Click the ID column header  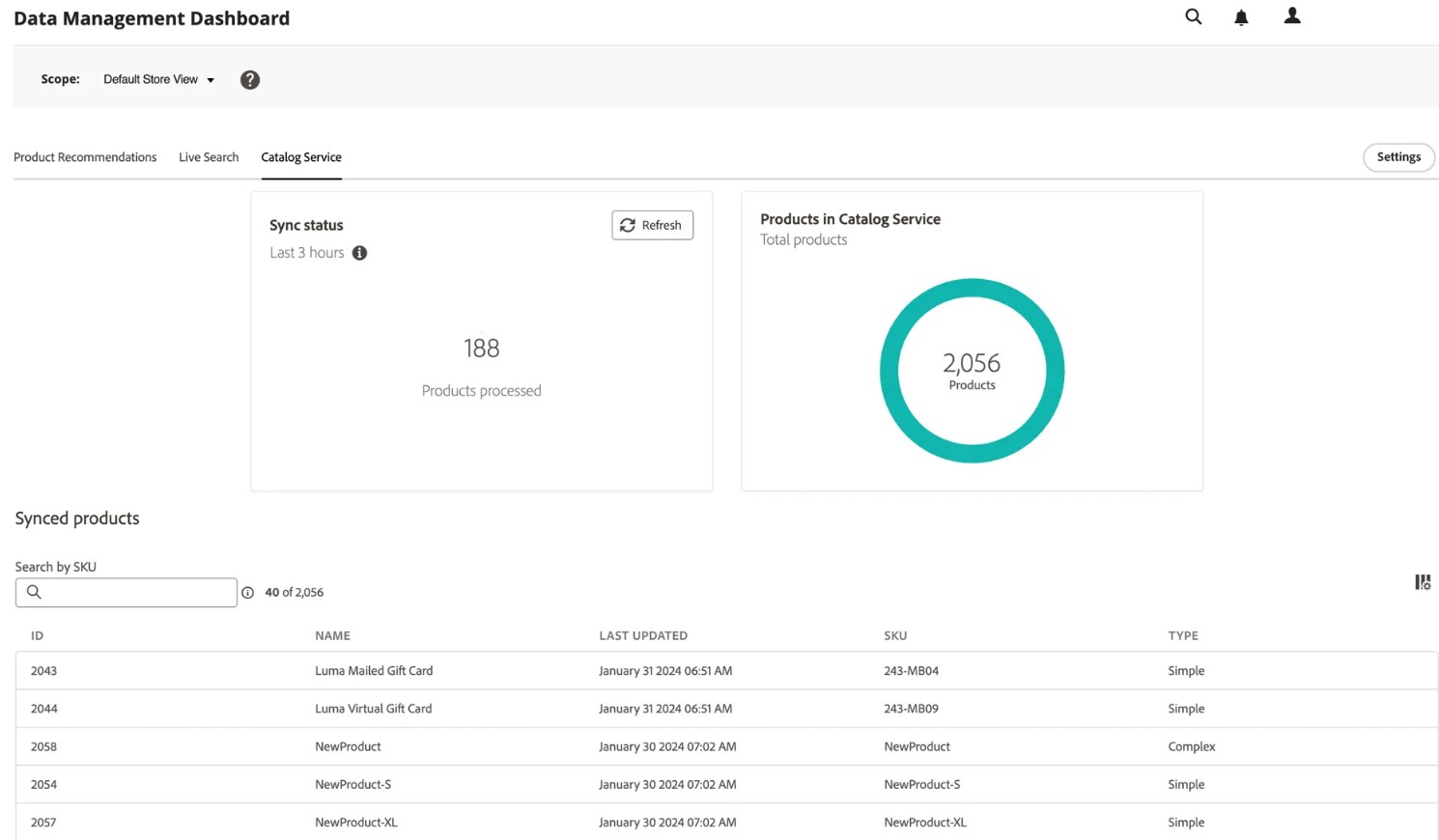click(37, 635)
